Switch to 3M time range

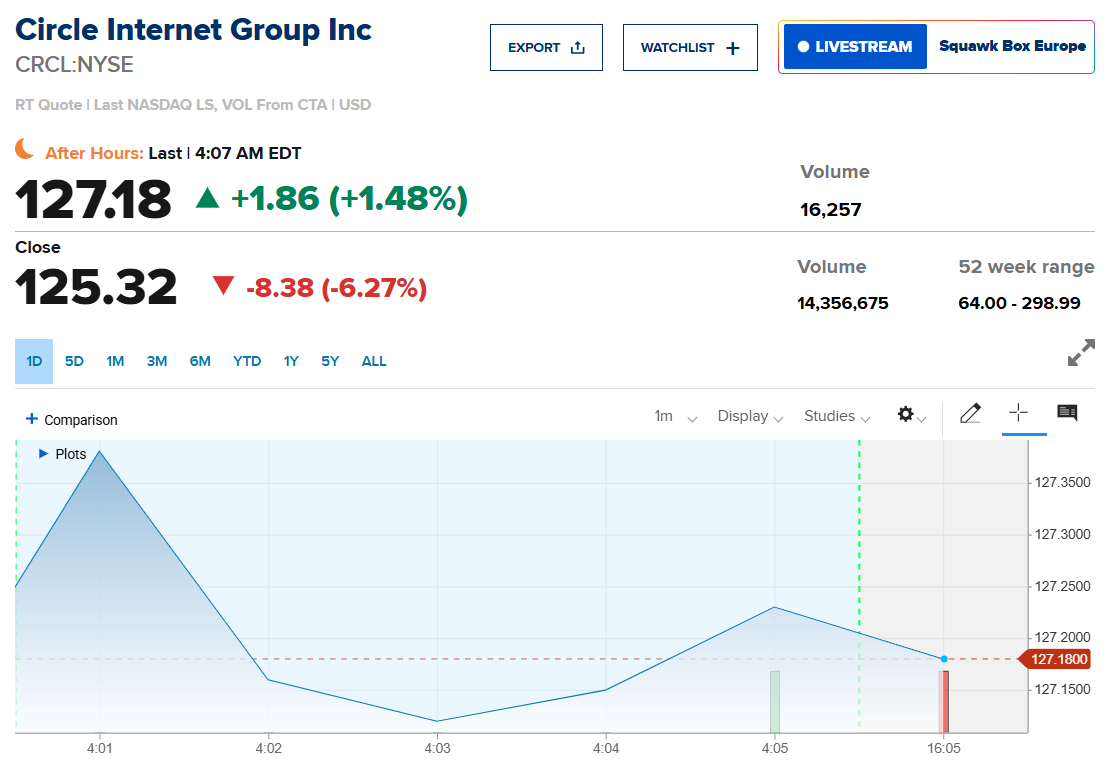click(156, 361)
